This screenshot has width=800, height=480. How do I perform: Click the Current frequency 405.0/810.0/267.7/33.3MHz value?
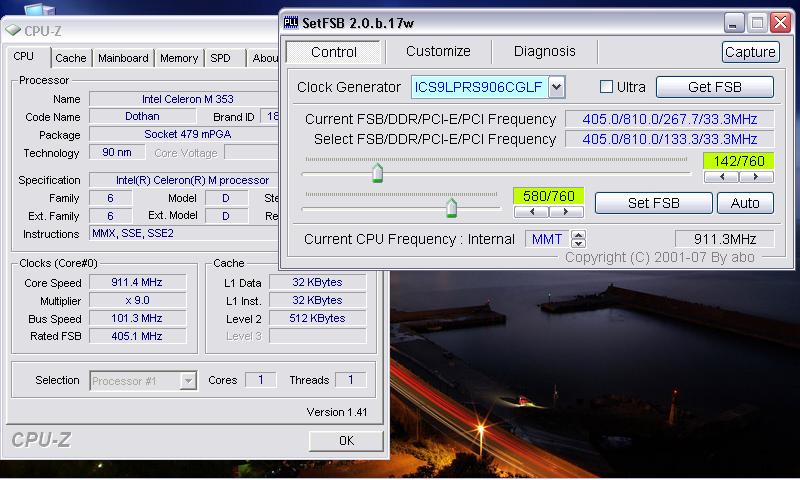[669, 119]
